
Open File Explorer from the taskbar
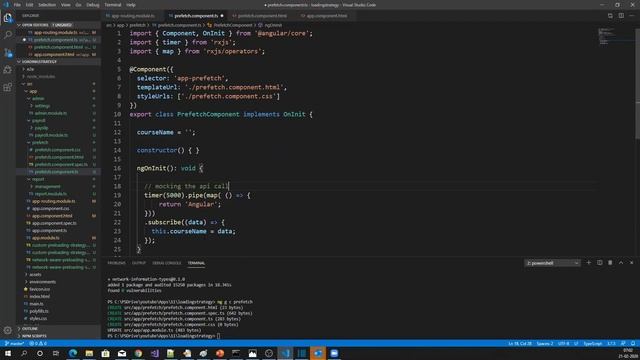[89, 353]
